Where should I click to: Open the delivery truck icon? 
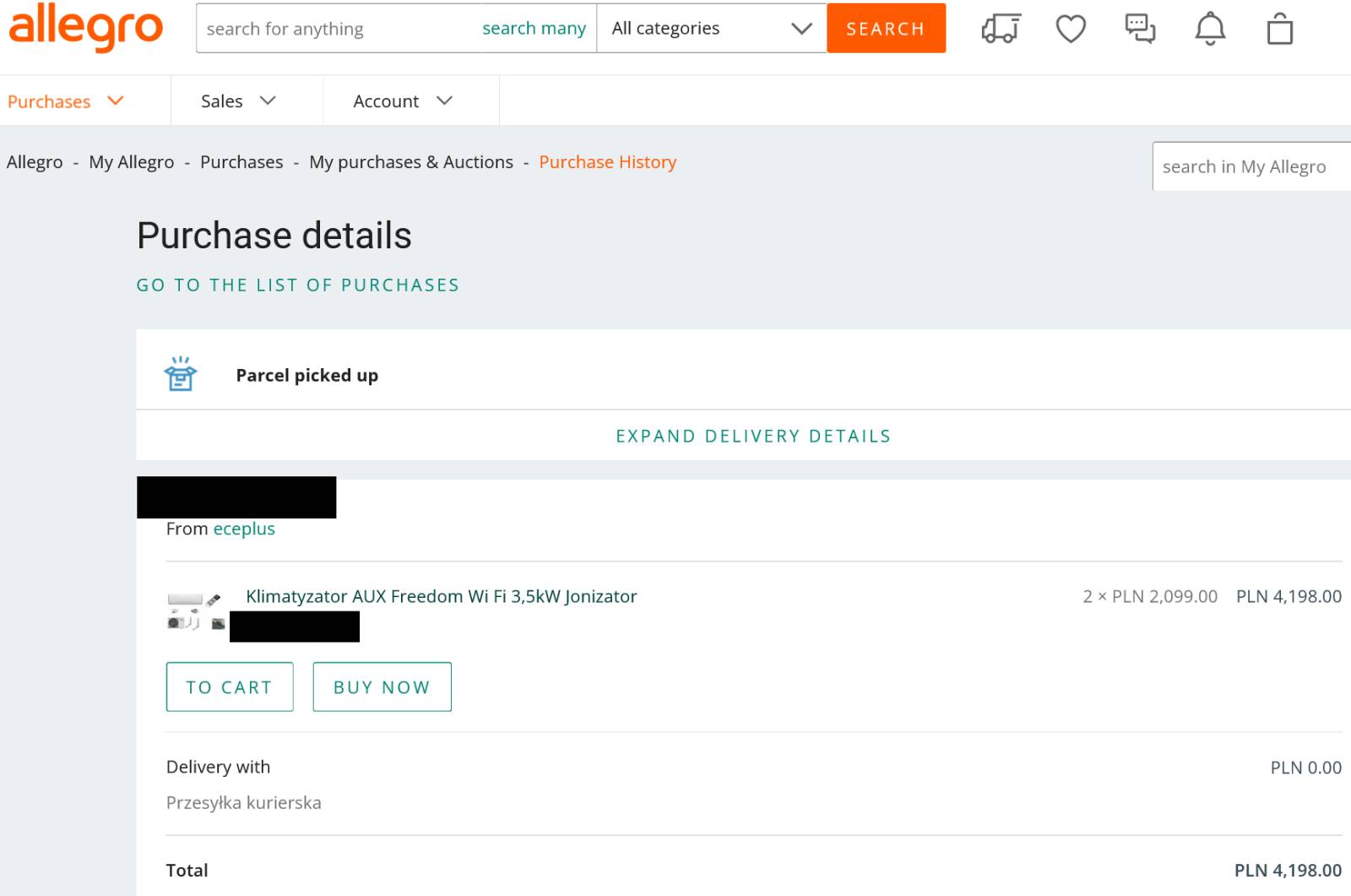(1001, 29)
